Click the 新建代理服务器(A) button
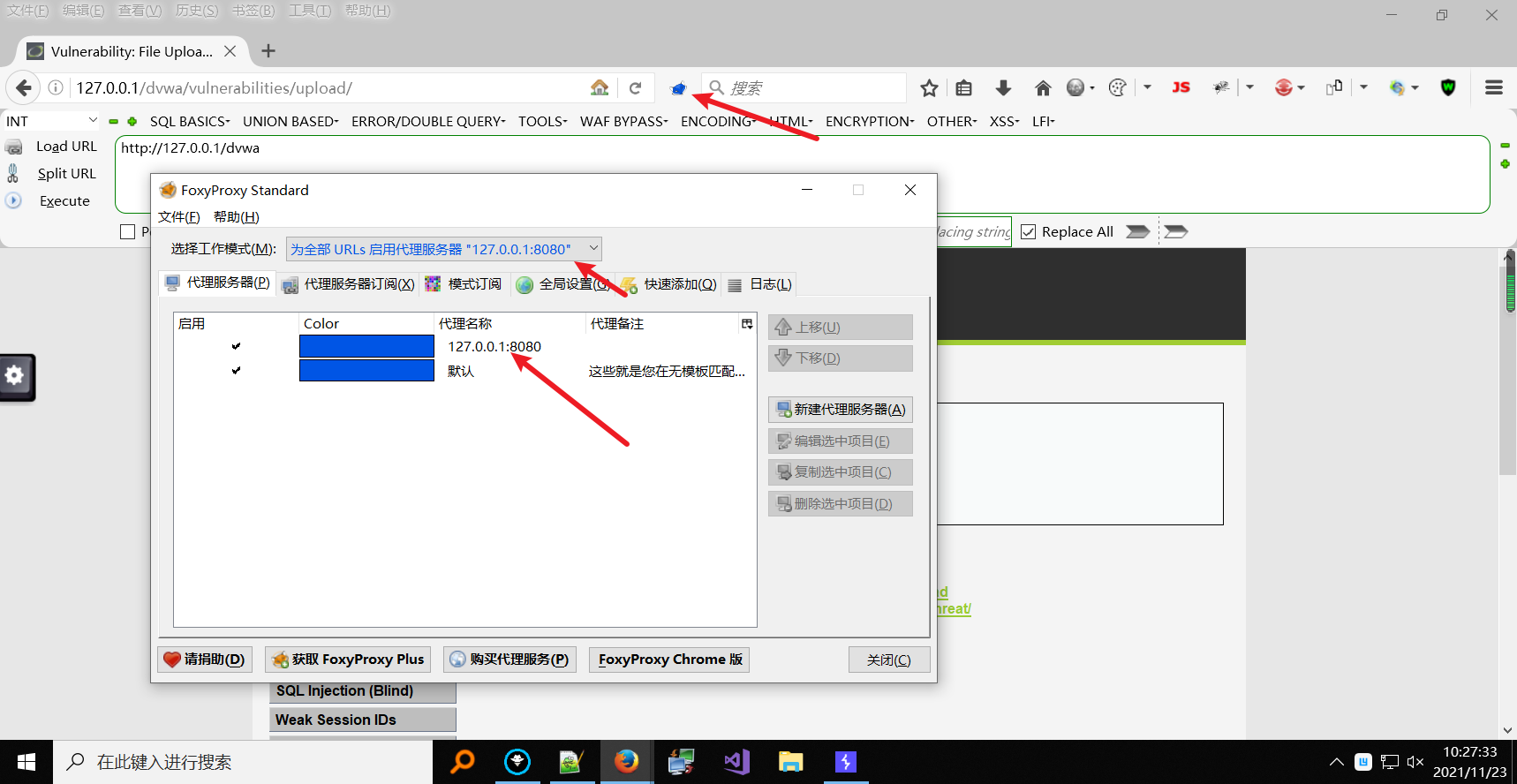 pyautogui.click(x=840, y=410)
